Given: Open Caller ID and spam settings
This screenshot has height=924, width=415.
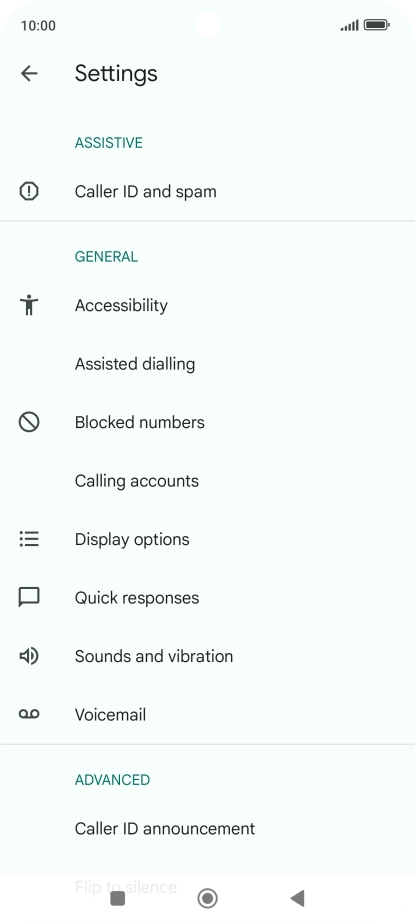Looking at the screenshot, I should (x=208, y=192).
